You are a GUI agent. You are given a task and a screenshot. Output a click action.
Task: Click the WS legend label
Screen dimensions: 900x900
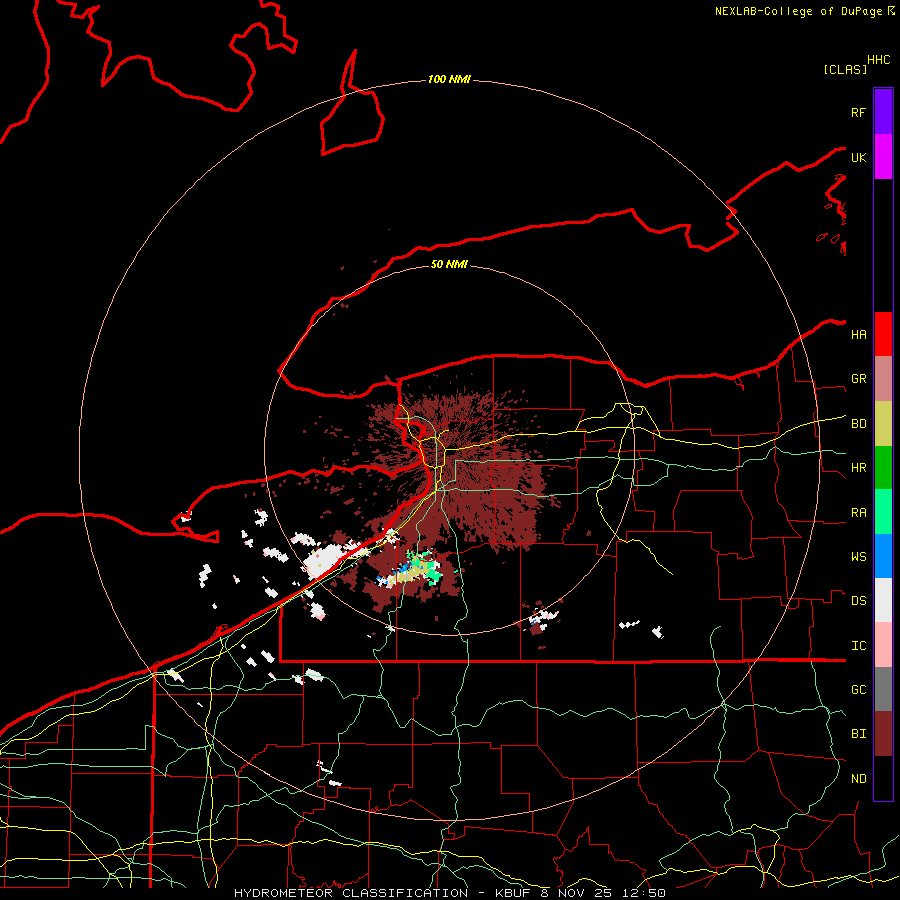[x=858, y=557]
